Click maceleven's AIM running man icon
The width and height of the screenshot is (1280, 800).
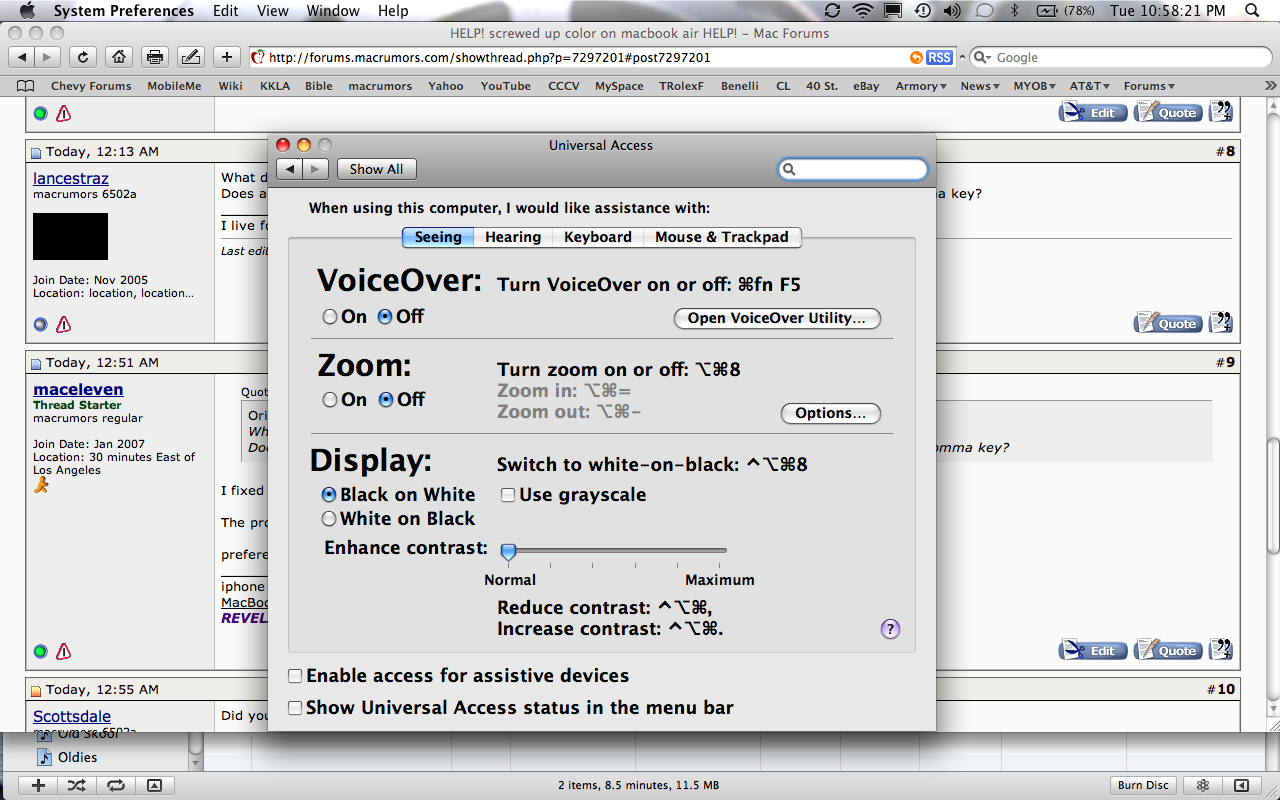(41, 485)
